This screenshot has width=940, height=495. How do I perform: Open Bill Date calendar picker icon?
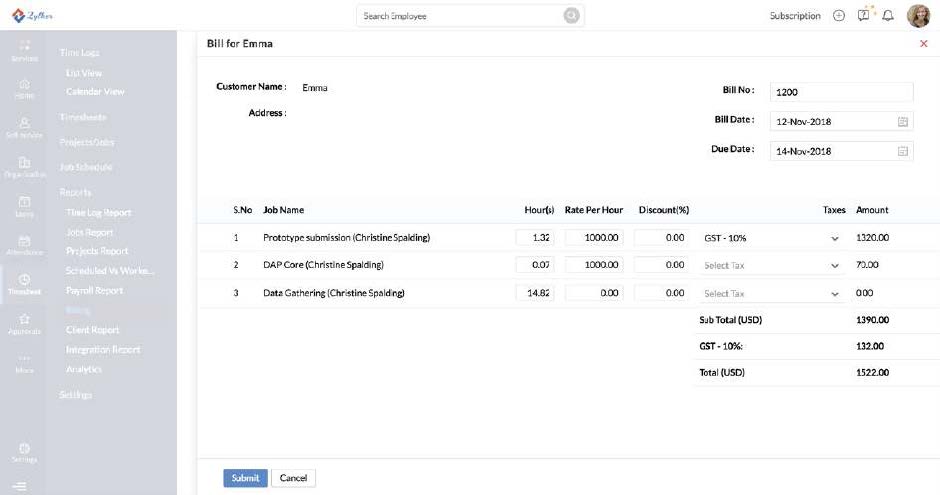[903, 122]
